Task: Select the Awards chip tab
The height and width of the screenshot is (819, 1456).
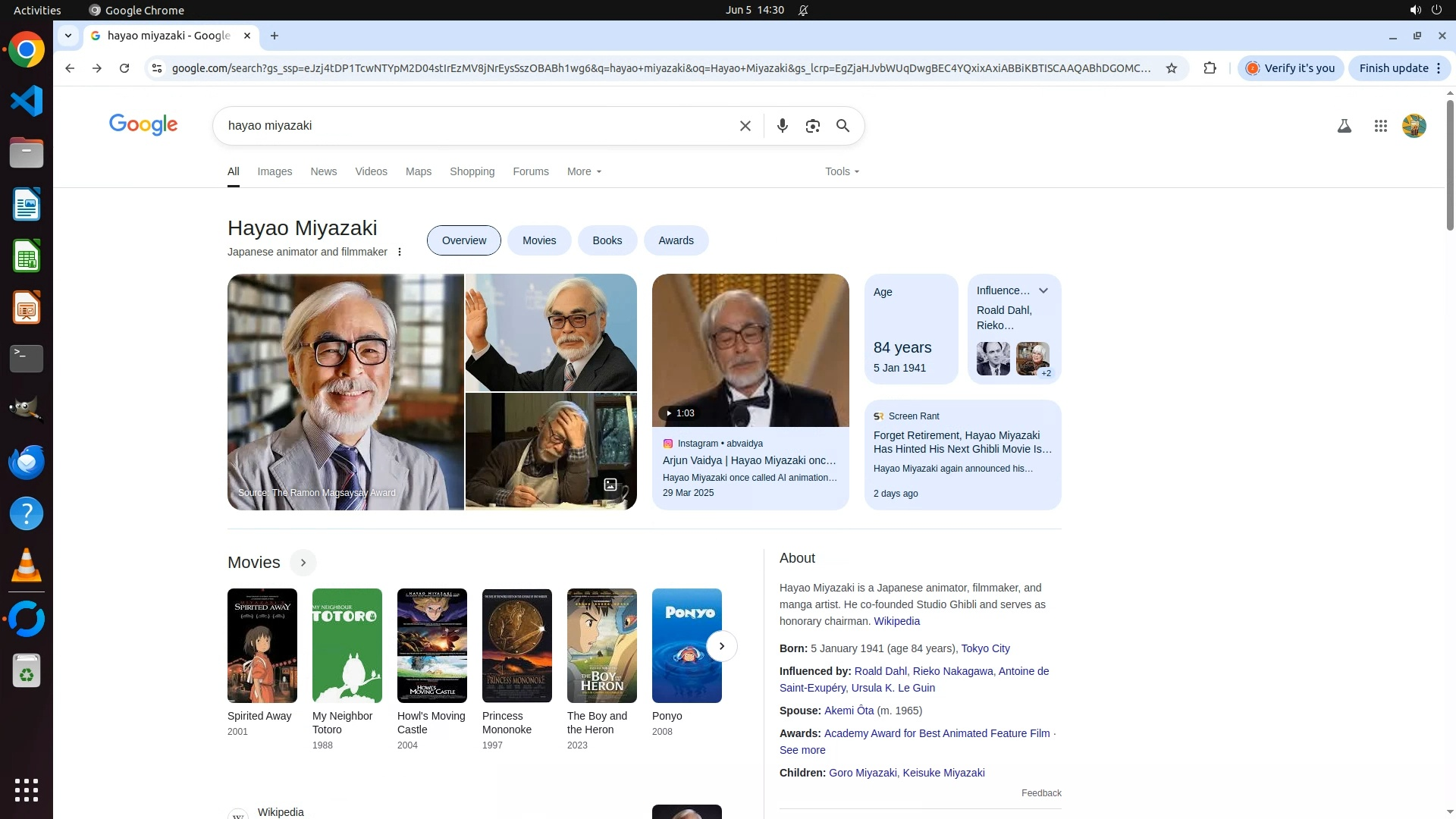Action: (676, 240)
